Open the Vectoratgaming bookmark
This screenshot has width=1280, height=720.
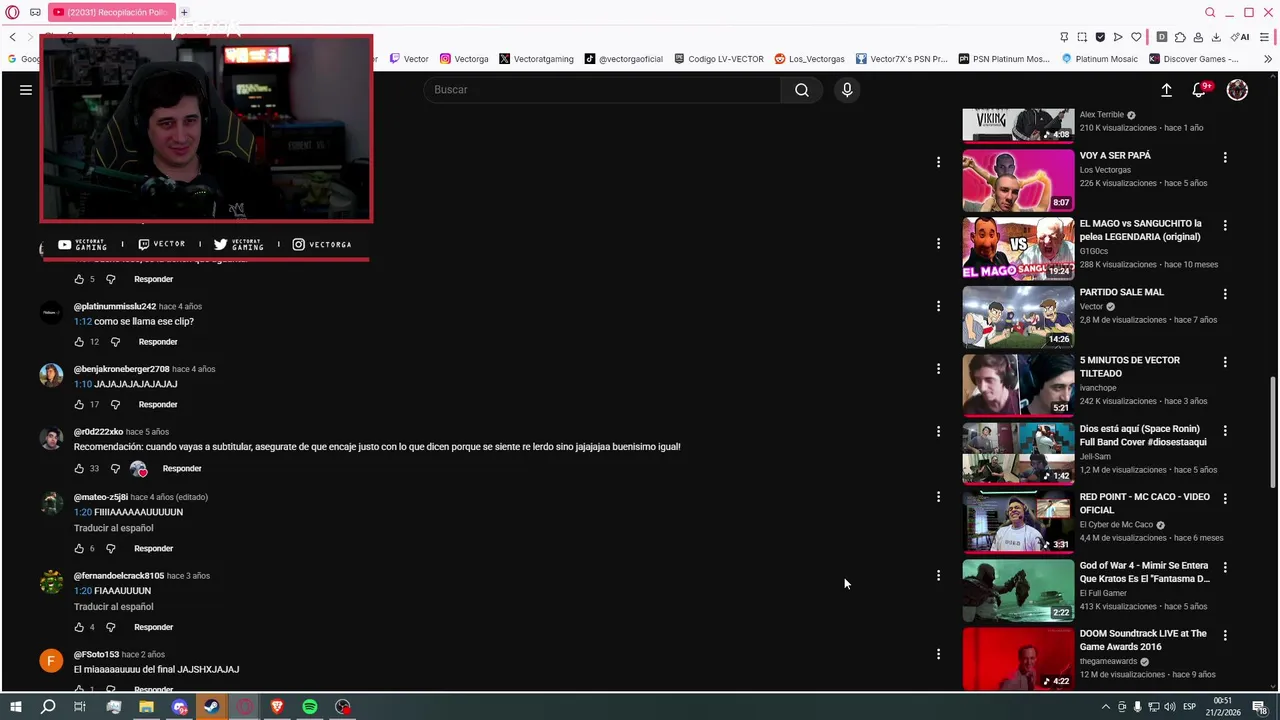tap(536, 59)
